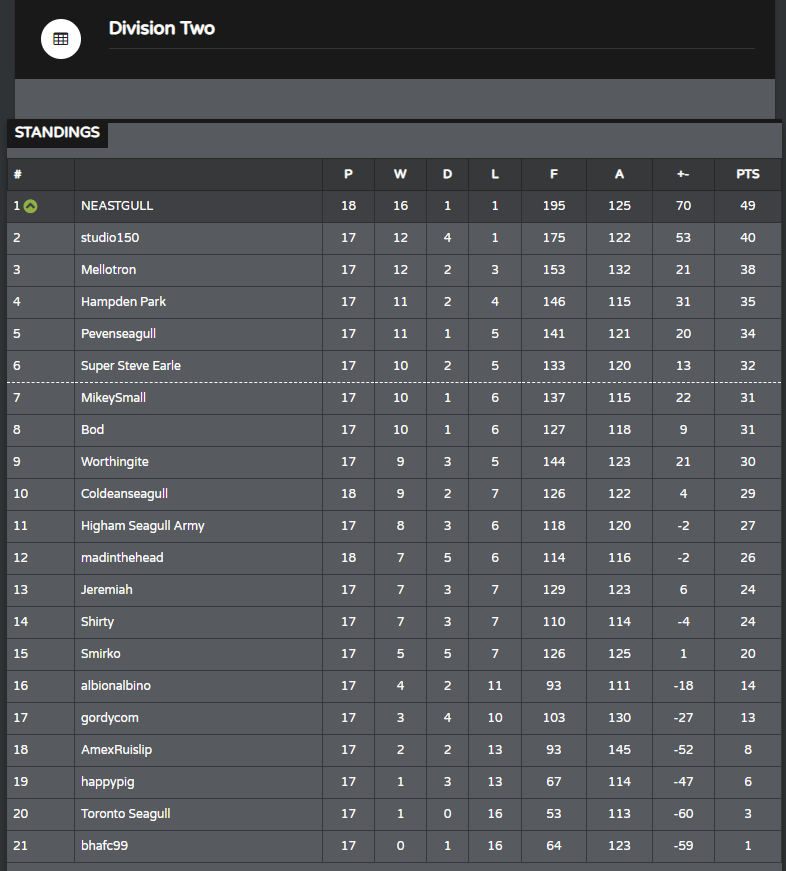Open bhafc99 at the bottom of standings
The height and width of the screenshot is (871, 786).
(x=104, y=845)
